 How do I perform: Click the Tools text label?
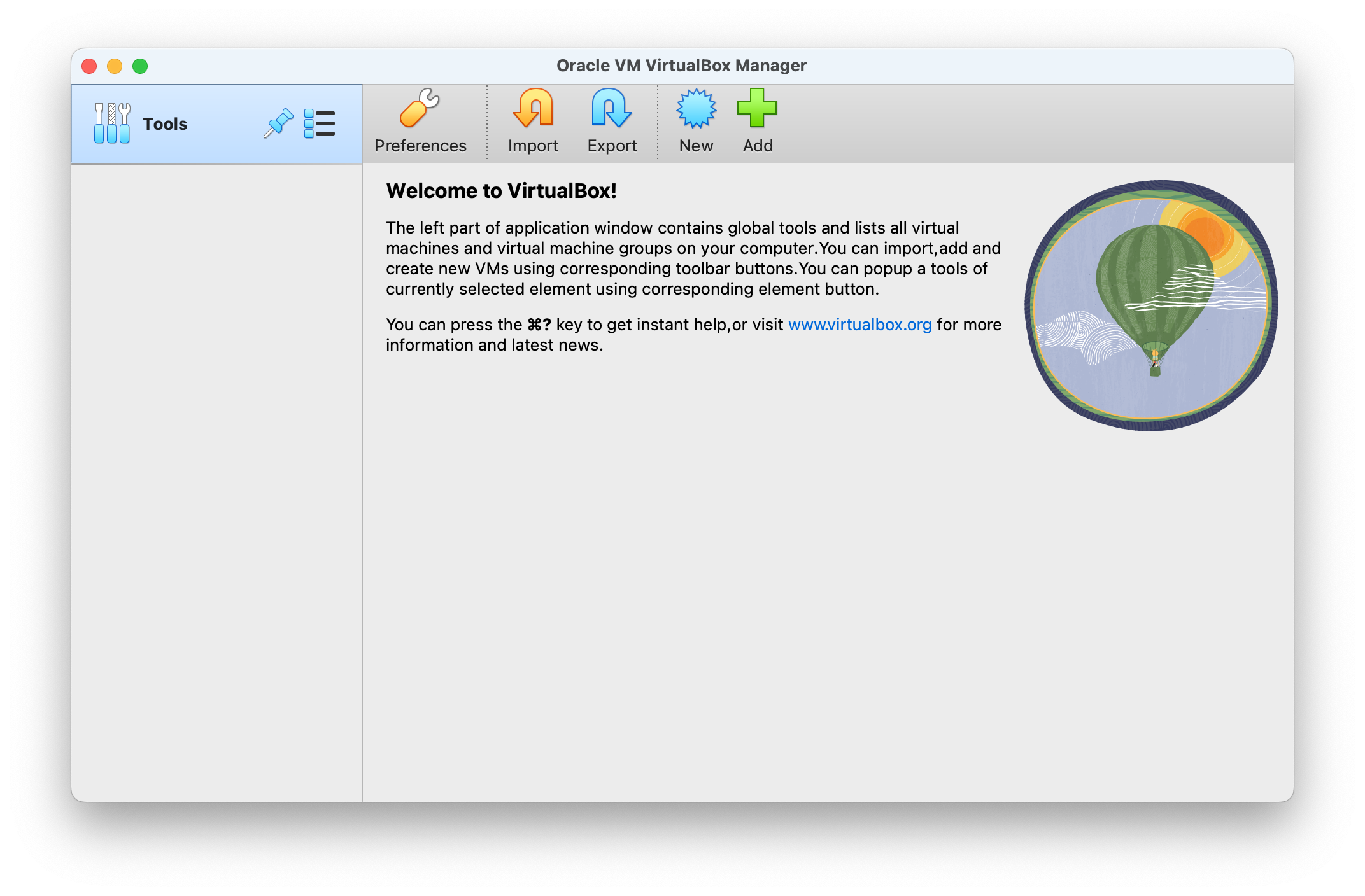pyautogui.click(x=165, y=124)
